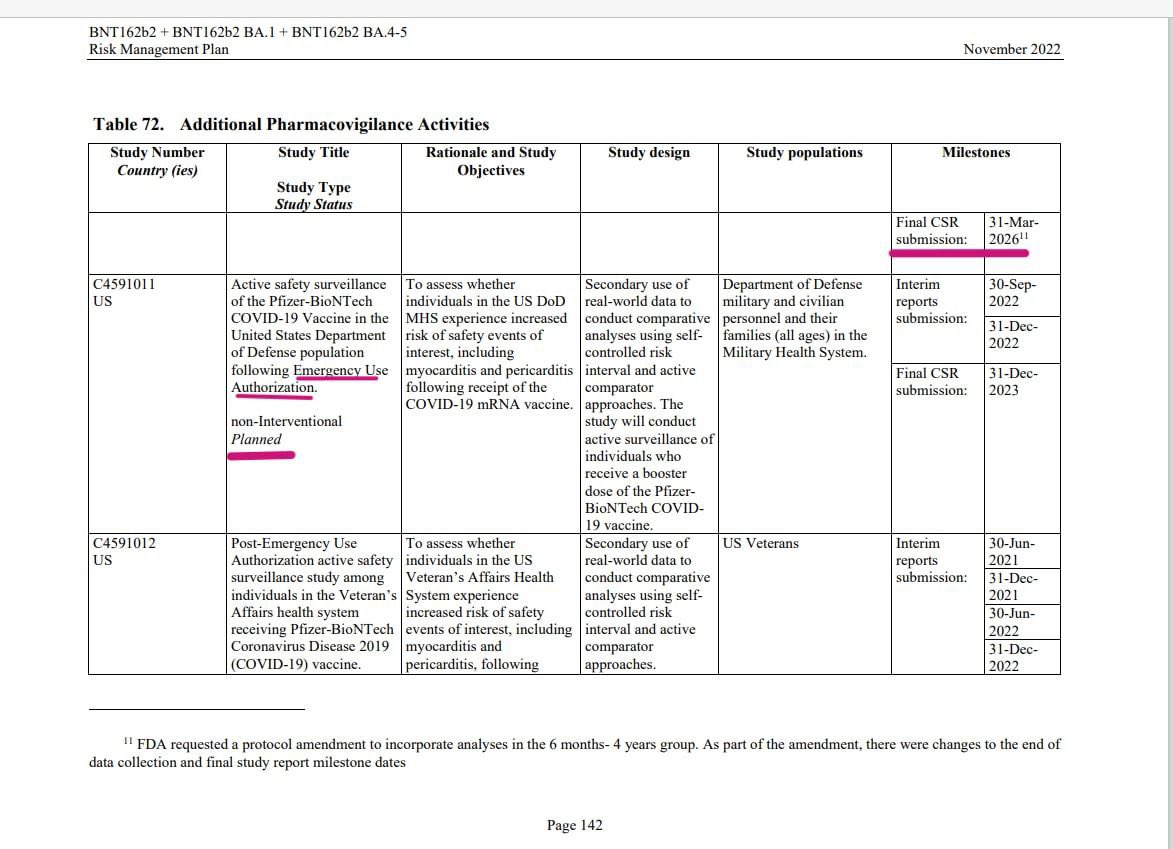Select the '31-Dec-2023' final CSR date

tap(1013, 381)
